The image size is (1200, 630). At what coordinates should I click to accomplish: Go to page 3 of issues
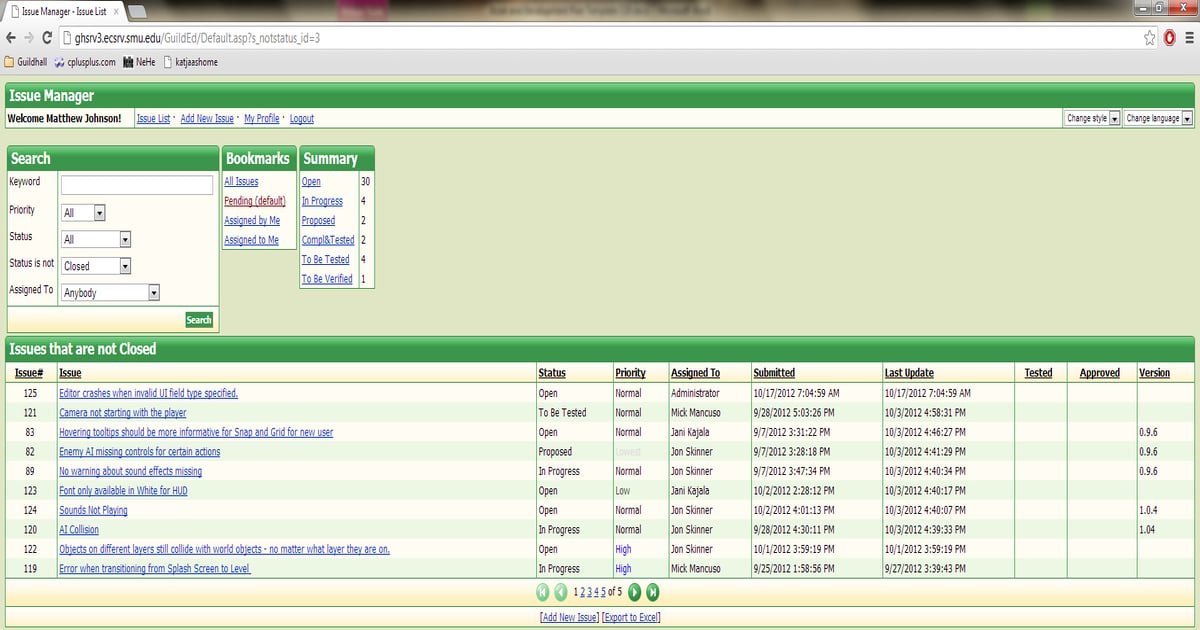click(590, 592)
